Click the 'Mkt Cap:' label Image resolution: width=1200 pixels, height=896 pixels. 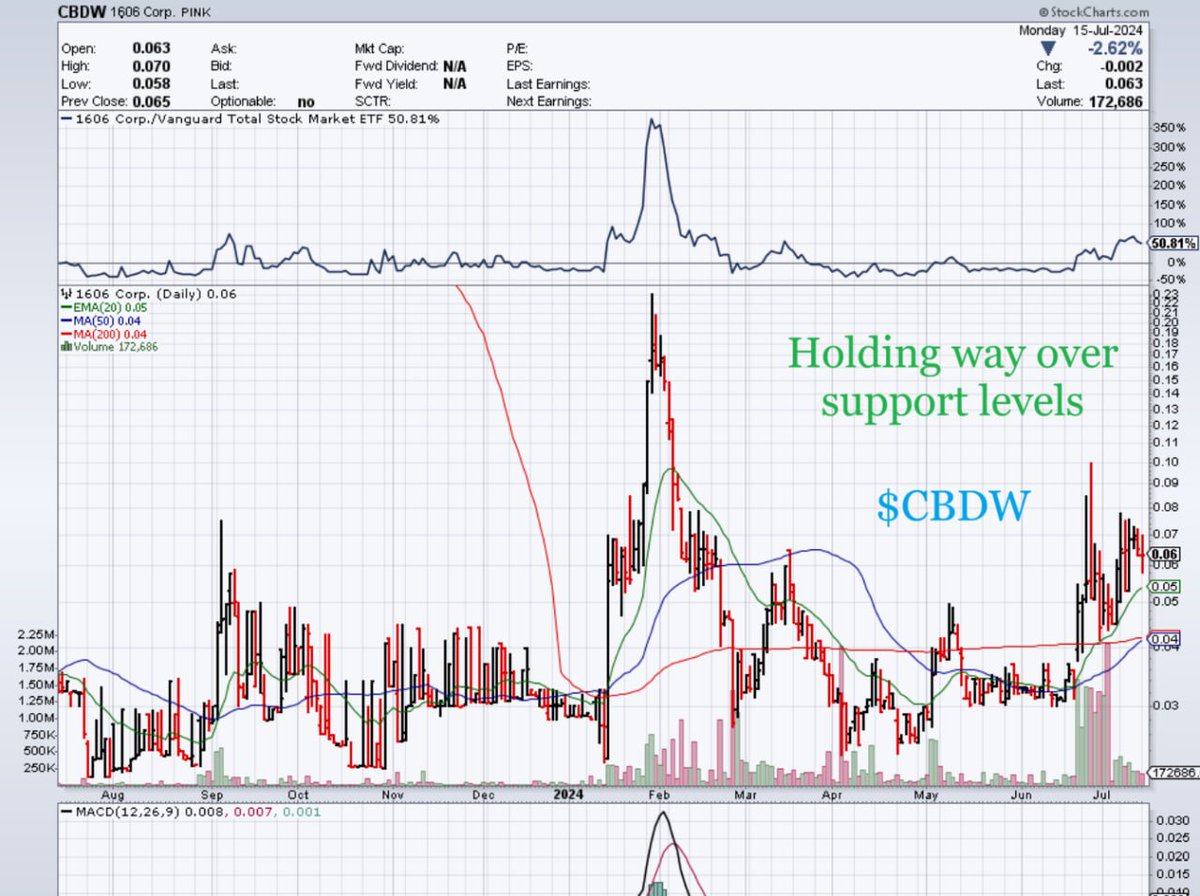[x=379, y=47]
